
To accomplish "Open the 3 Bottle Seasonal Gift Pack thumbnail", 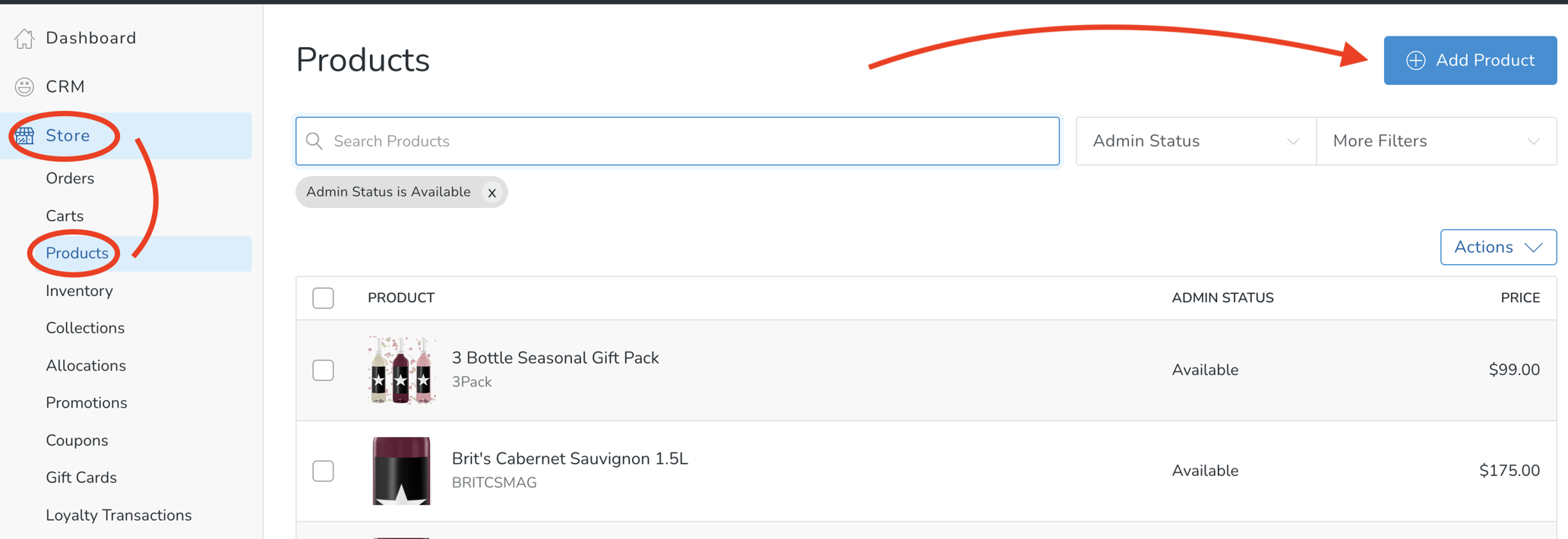I will click(401, 370).
